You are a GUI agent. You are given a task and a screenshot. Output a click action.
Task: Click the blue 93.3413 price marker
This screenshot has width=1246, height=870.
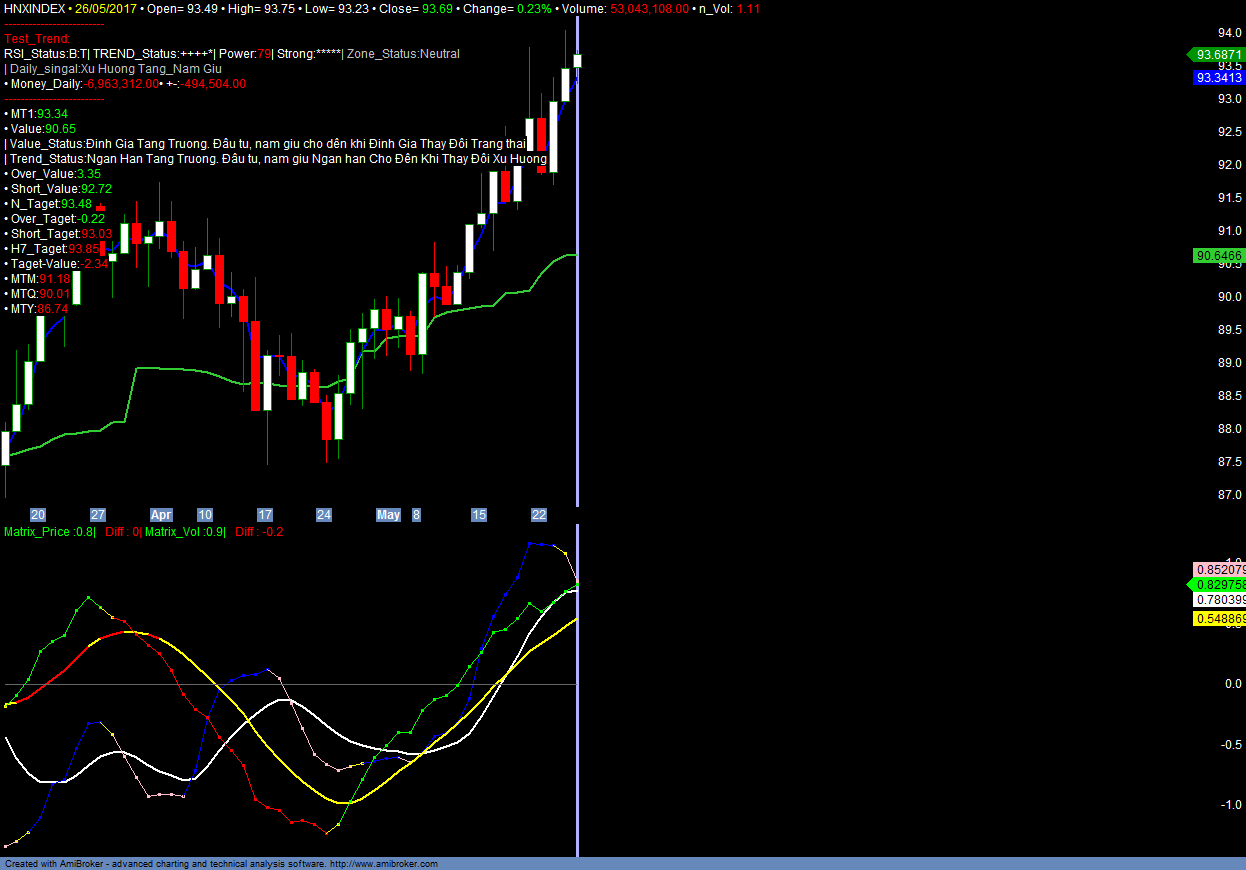pos(1218,77)
